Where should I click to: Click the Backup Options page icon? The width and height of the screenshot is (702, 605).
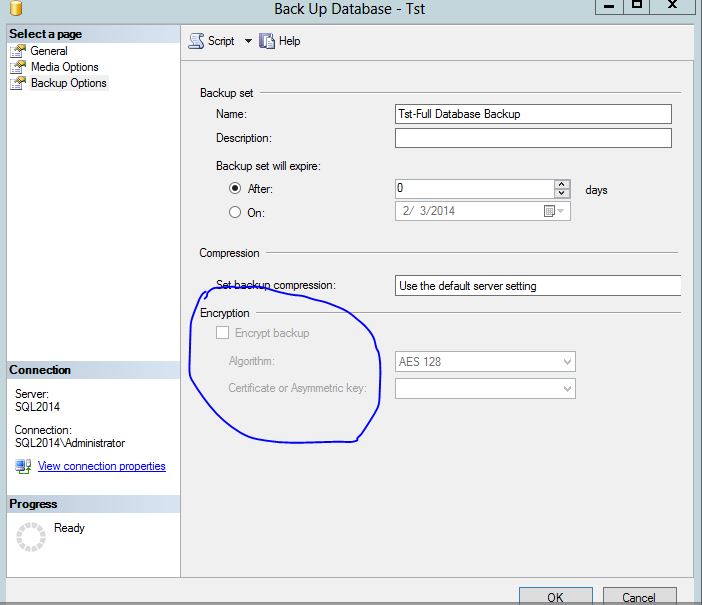coord(18,83)
